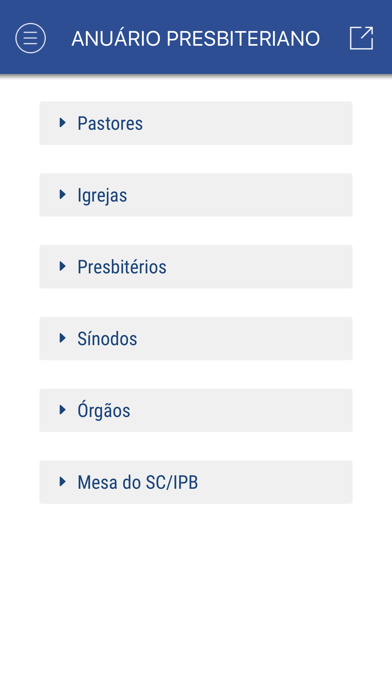
Task: Click the triangle arrow beside Sínodos
Action: click(x=63, y=338)
